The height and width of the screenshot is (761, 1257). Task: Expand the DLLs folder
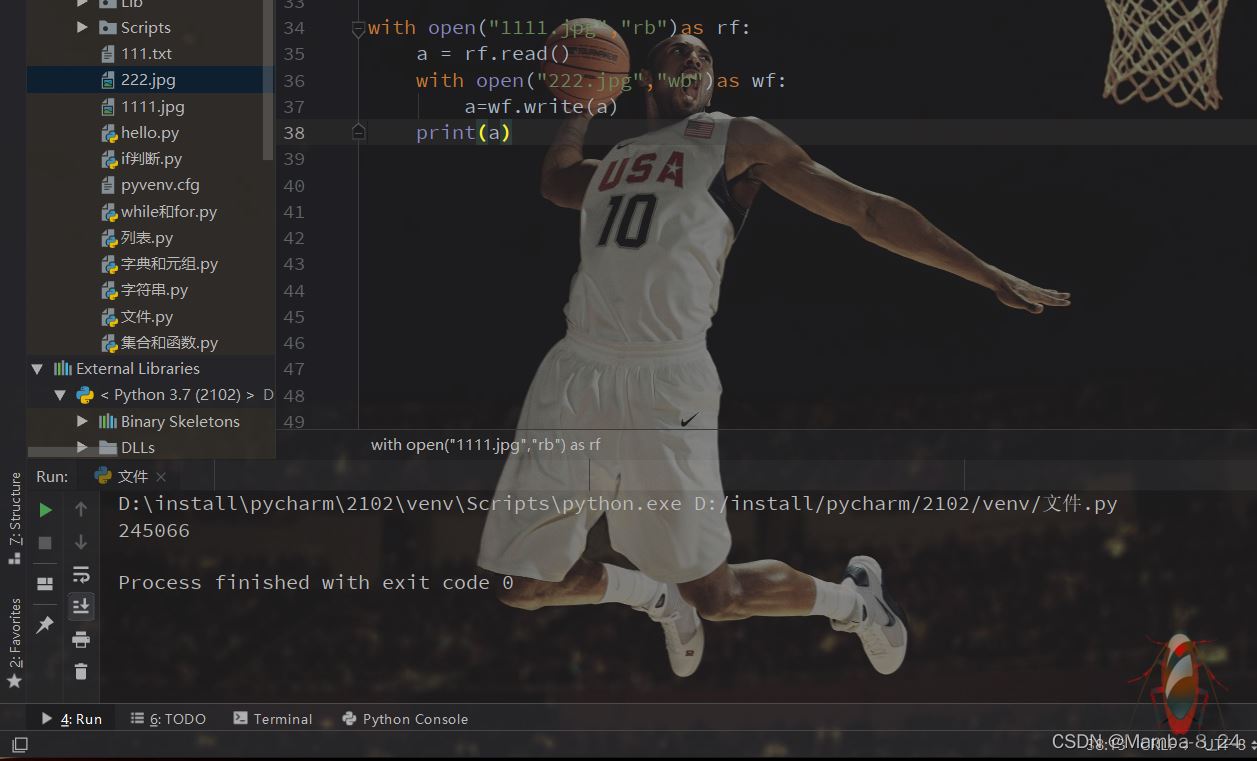click(x=83, y=447)
